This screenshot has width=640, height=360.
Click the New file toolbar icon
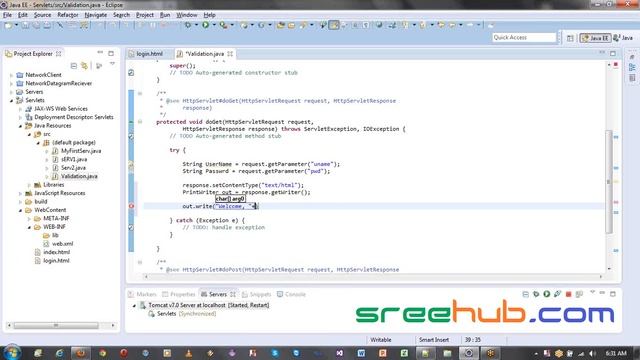tap(8, 25)
